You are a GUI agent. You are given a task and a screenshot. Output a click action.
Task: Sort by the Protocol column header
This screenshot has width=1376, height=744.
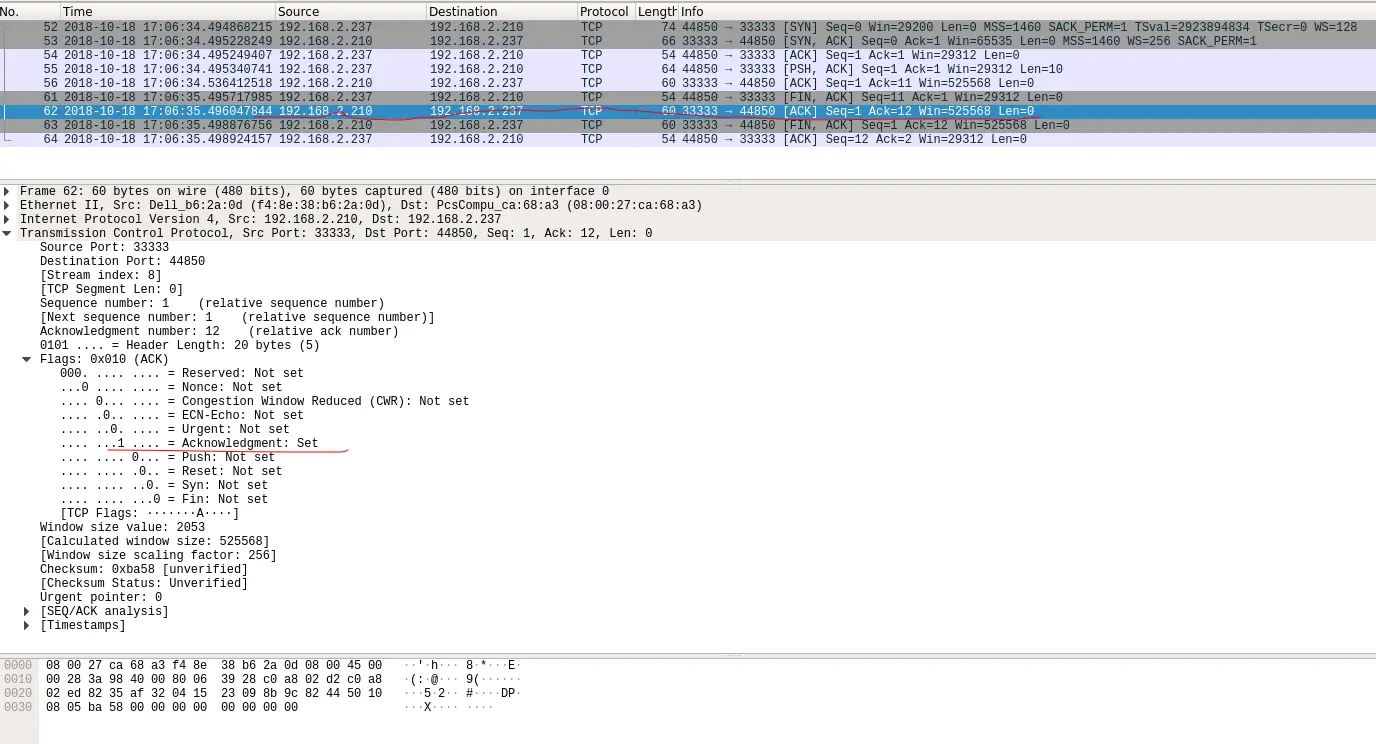coord(606,11)
